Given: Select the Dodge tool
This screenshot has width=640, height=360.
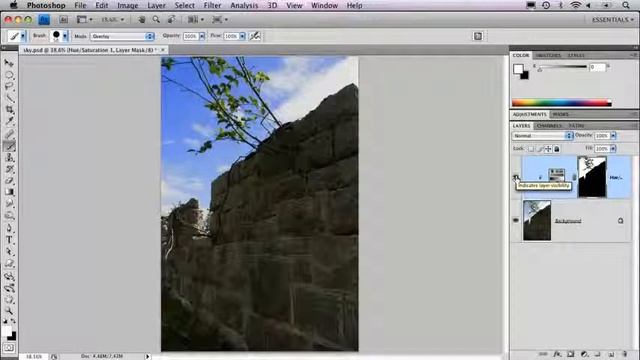Looking at the screenshot, I should pos(9,216).
